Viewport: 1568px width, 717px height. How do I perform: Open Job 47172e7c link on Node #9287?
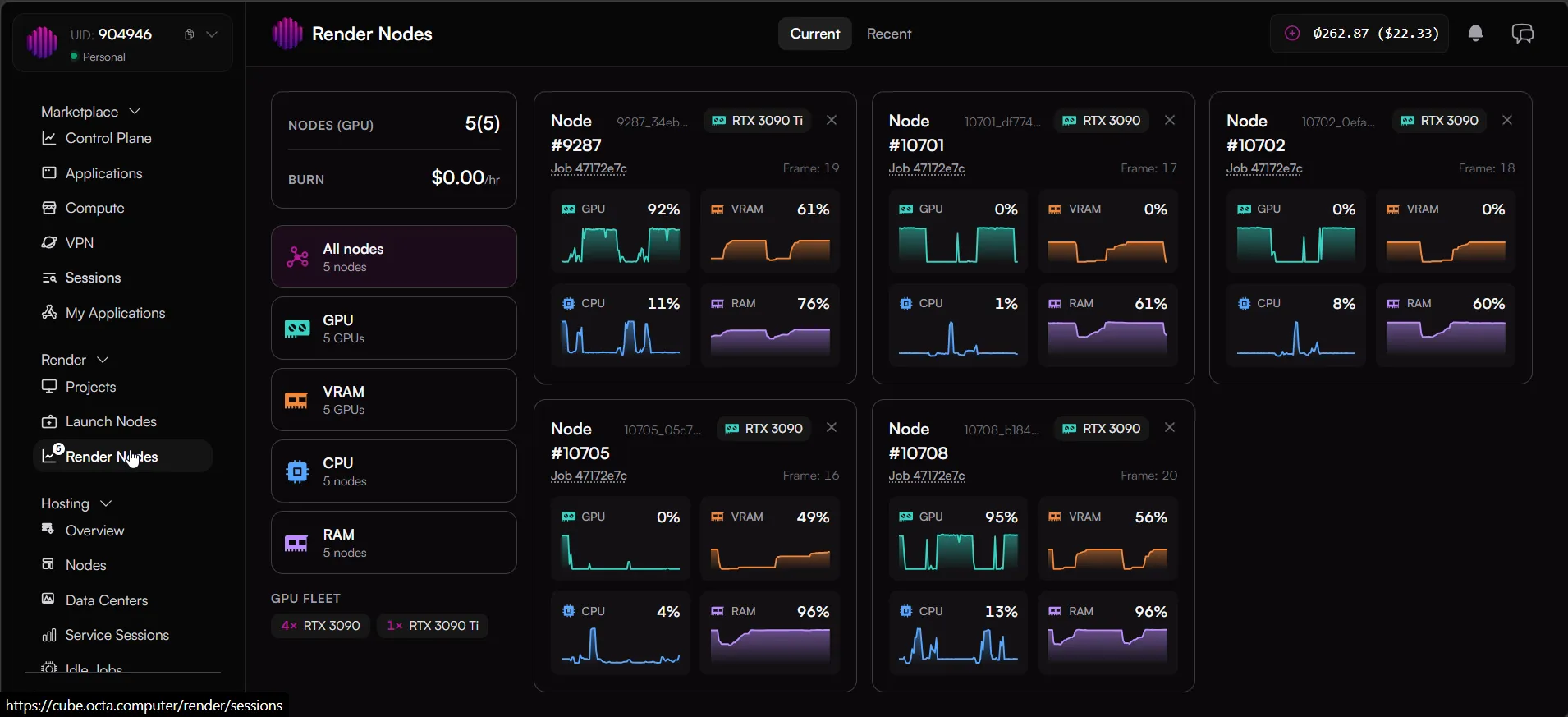tap(589, 168)
